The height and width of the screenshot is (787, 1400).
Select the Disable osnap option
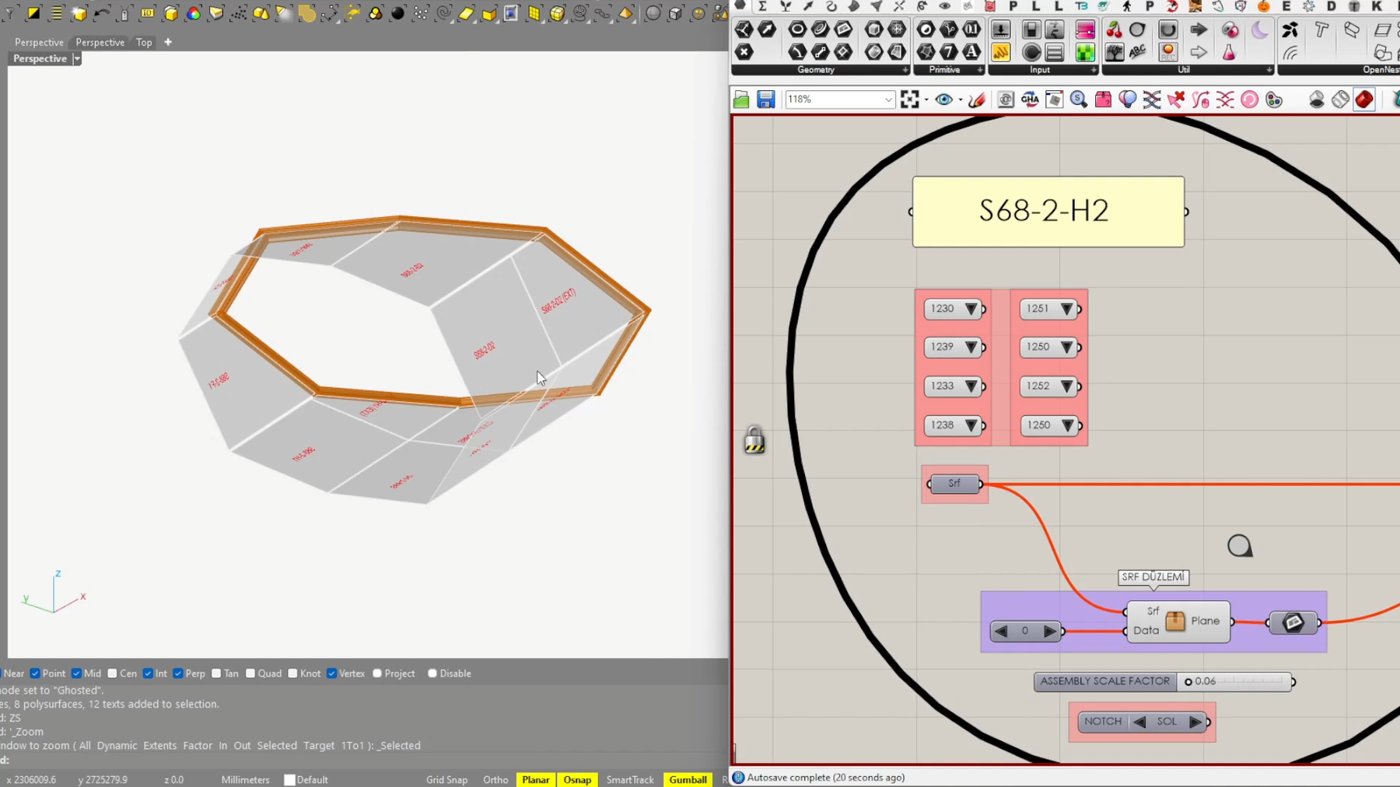click(432, 674)
